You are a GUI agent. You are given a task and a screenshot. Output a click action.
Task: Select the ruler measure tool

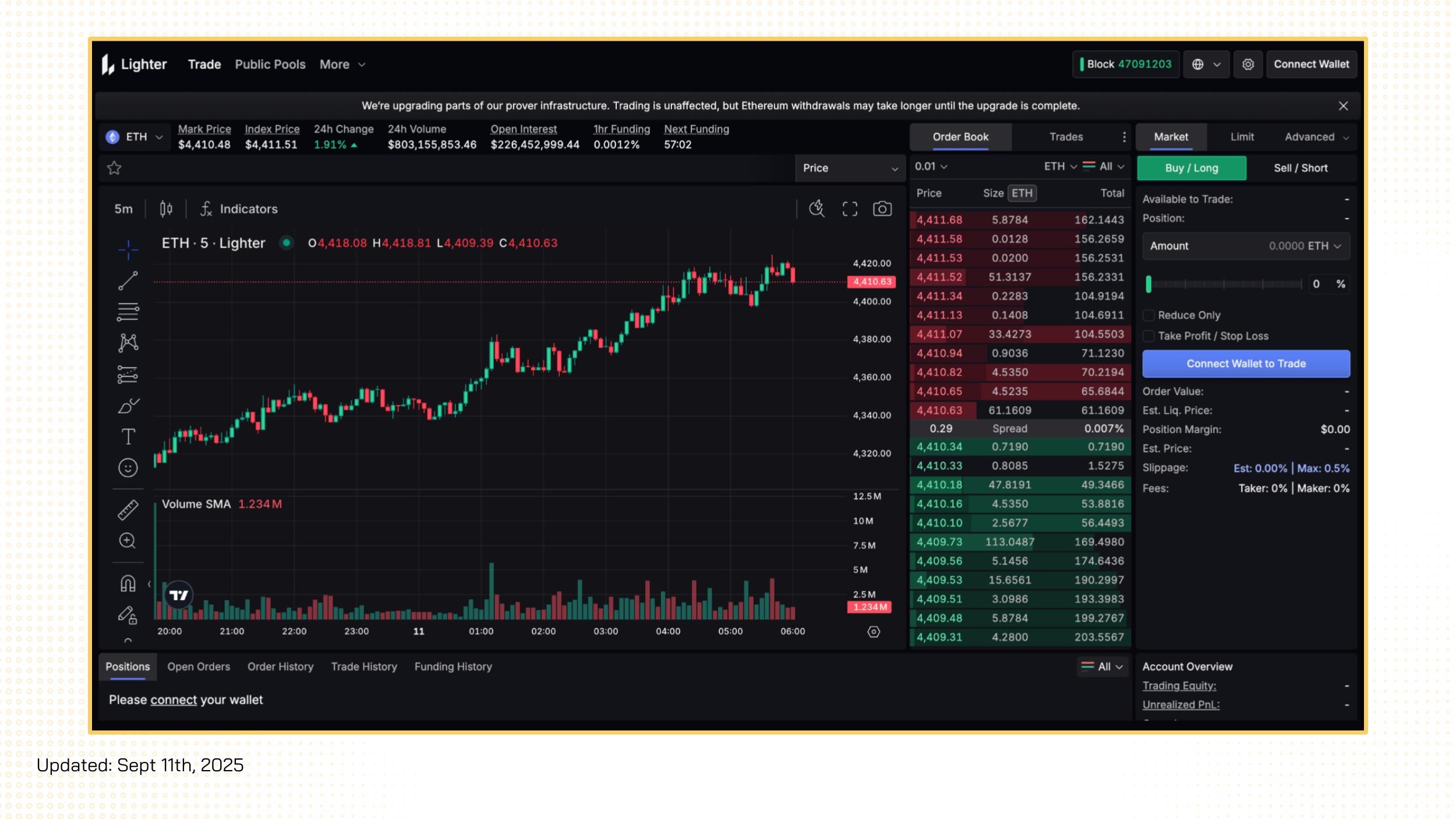point(128,510)
